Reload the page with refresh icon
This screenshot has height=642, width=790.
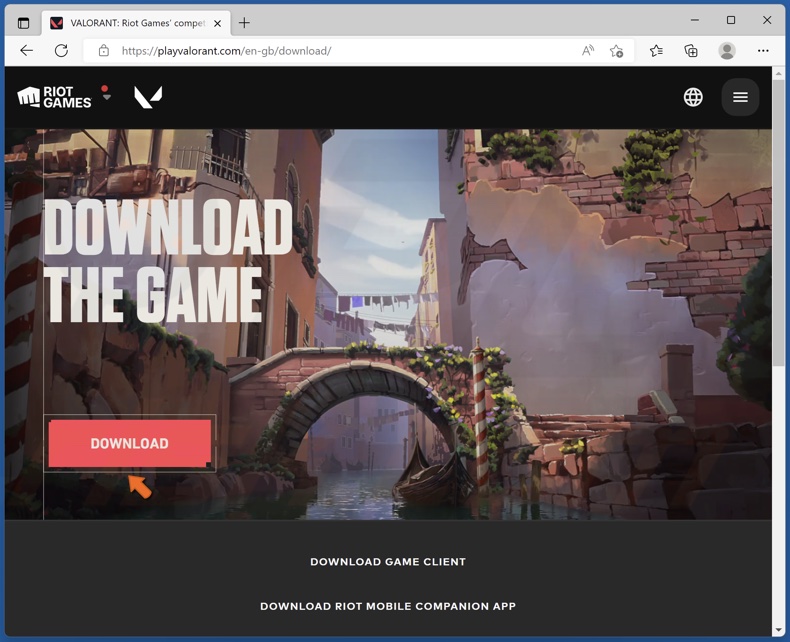(61, 50)
